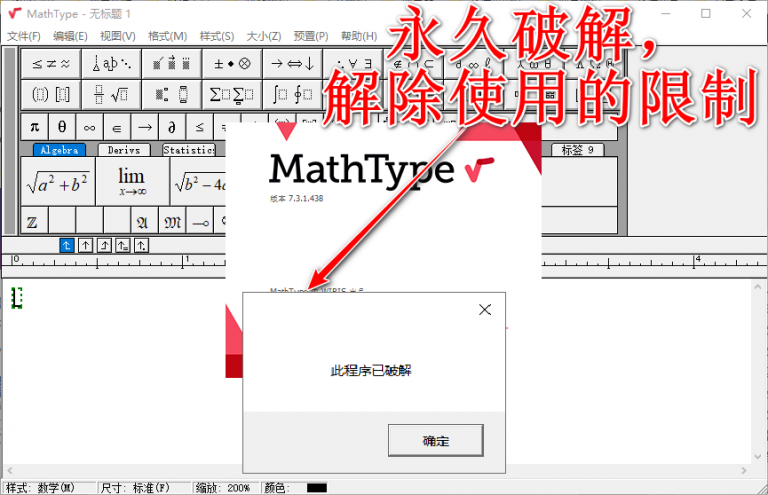This screenshot has height=495, width=768.
Task: Open the 视图(V) menu
Action: (118, 36)
